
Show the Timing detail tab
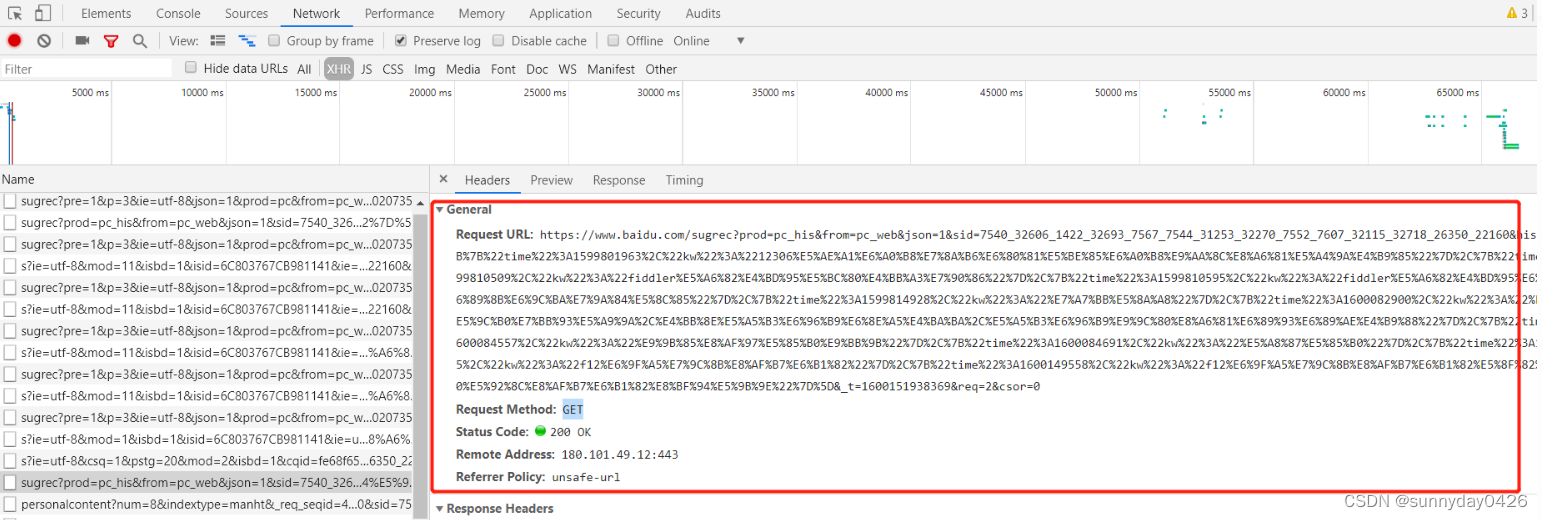684,180
